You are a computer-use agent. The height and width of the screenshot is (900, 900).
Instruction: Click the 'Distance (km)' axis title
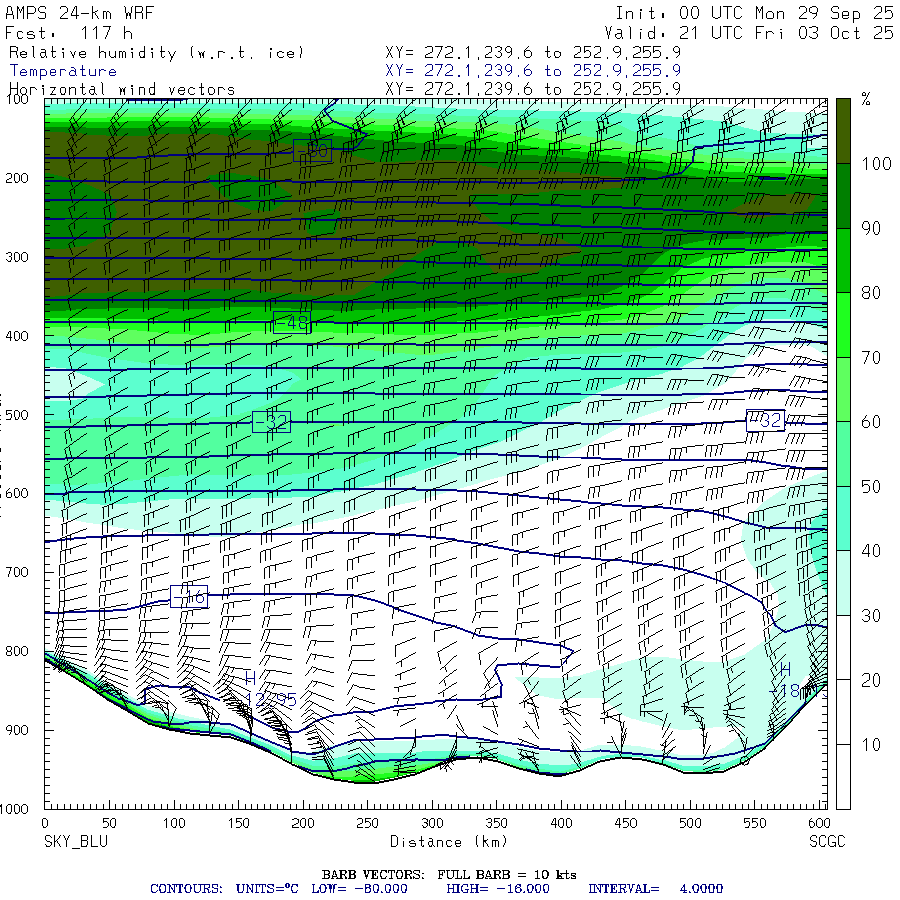click(449, 841)
